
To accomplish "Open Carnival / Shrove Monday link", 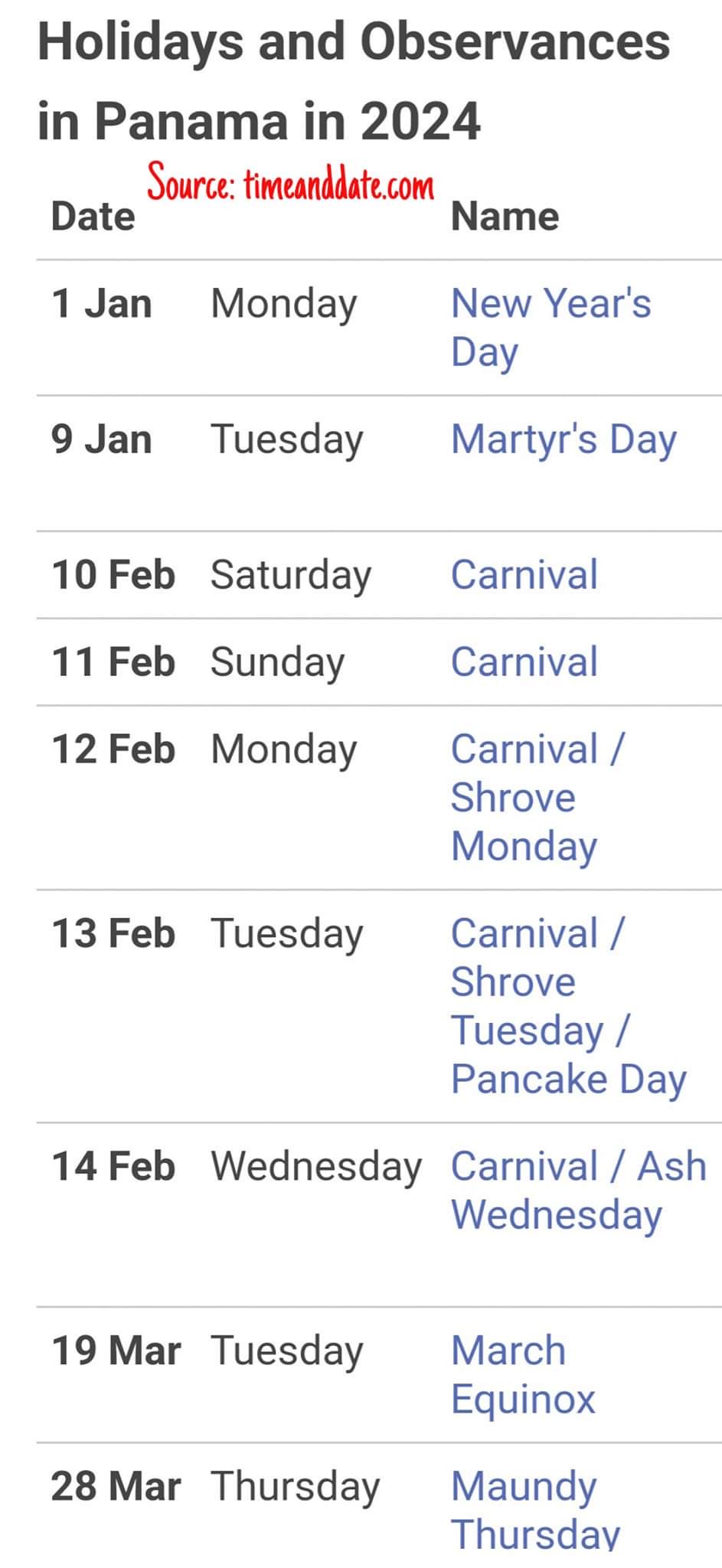I will click(537, 797).
